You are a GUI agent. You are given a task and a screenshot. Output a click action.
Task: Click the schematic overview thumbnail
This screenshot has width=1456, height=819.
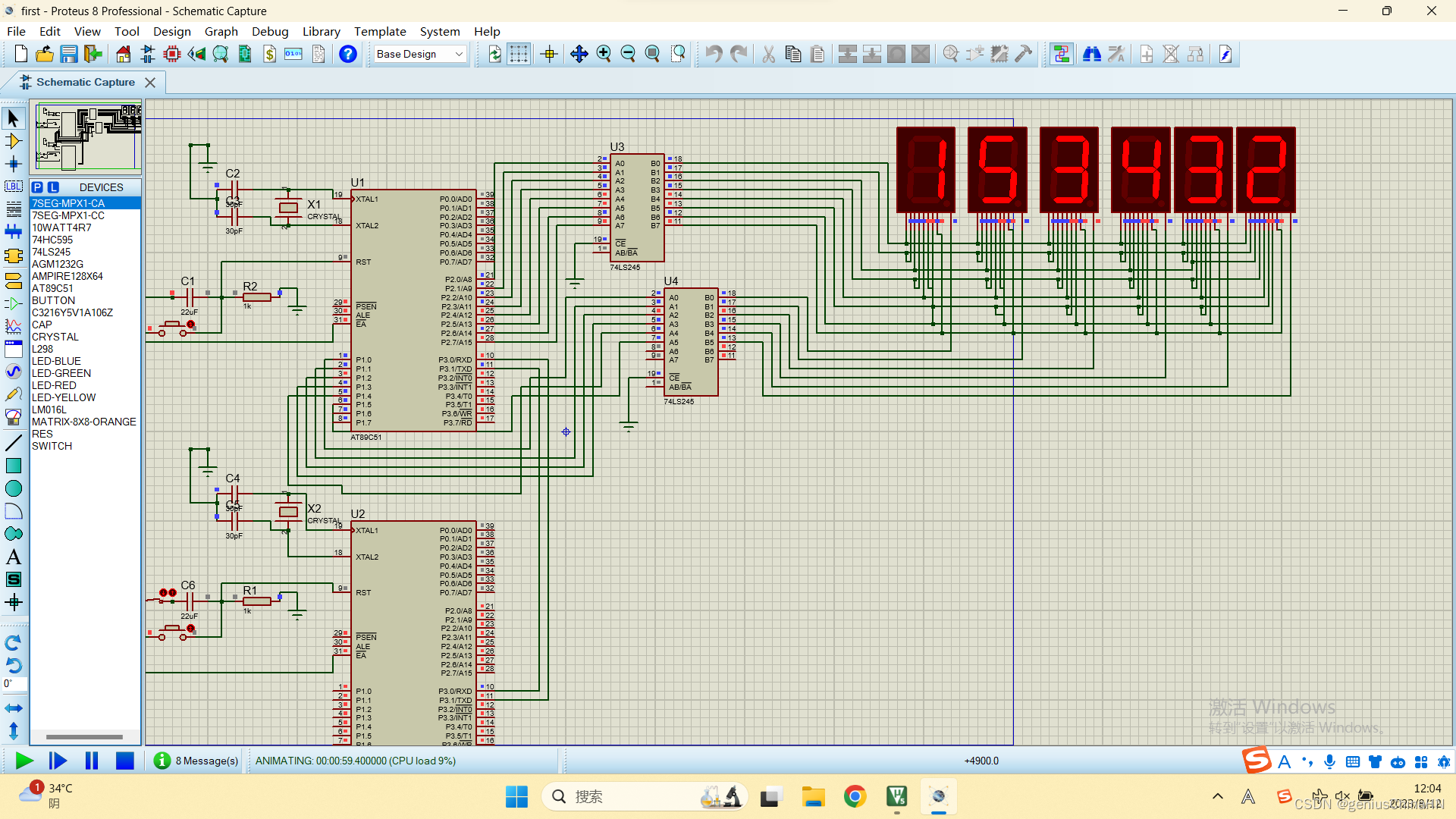tap(86, 138)
